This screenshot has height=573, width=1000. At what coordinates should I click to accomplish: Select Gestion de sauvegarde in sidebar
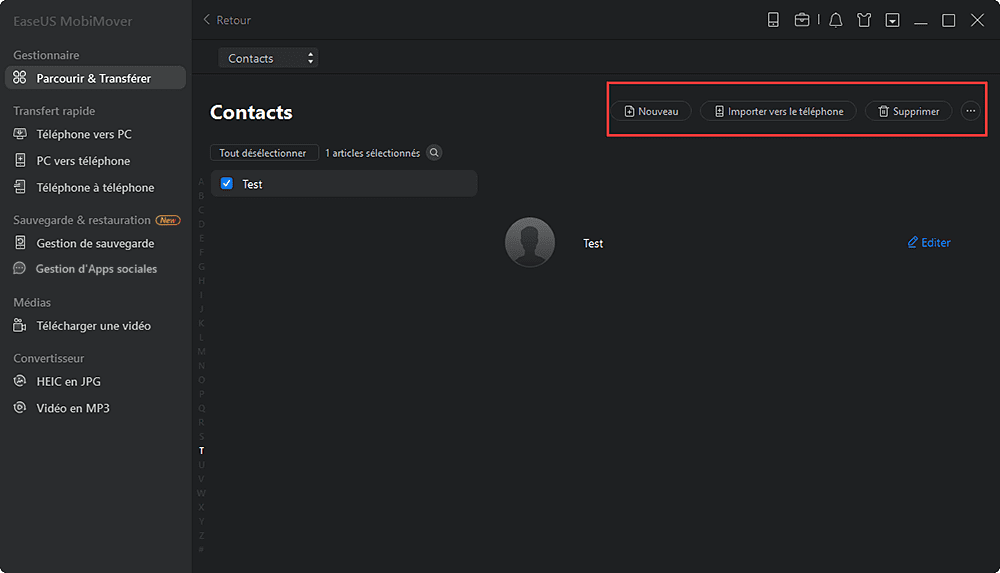coord(95,243)
